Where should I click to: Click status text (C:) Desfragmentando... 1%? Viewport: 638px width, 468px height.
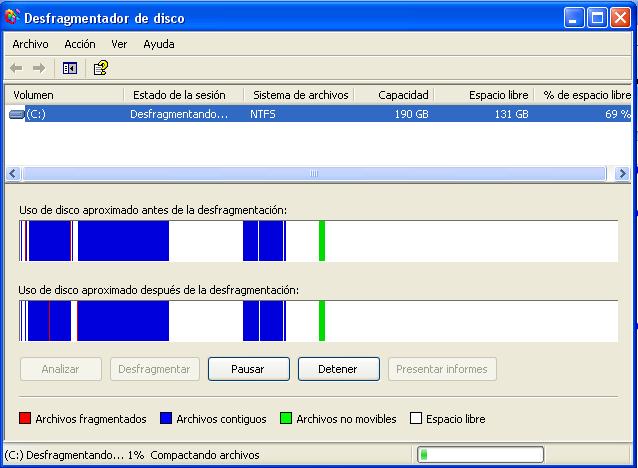[x=74, y=455]
